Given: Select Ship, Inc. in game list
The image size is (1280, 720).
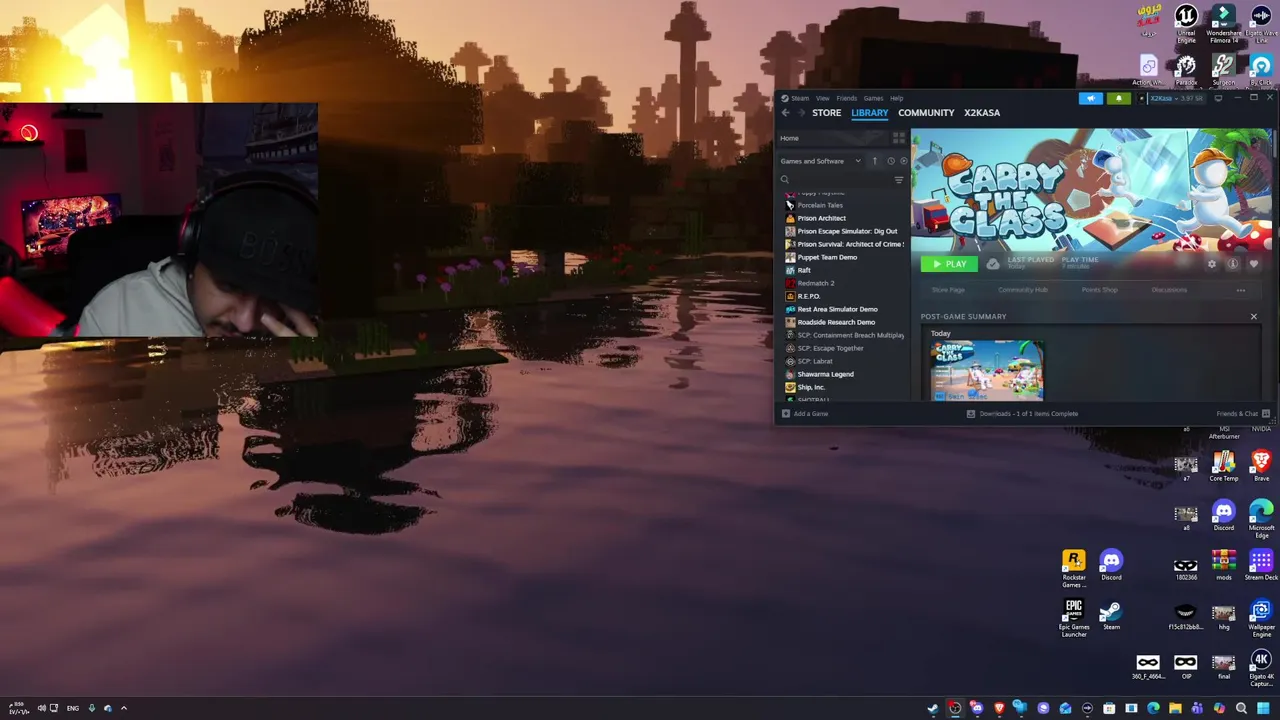Looking at the screenshot, I should click(x=811, y=387).
